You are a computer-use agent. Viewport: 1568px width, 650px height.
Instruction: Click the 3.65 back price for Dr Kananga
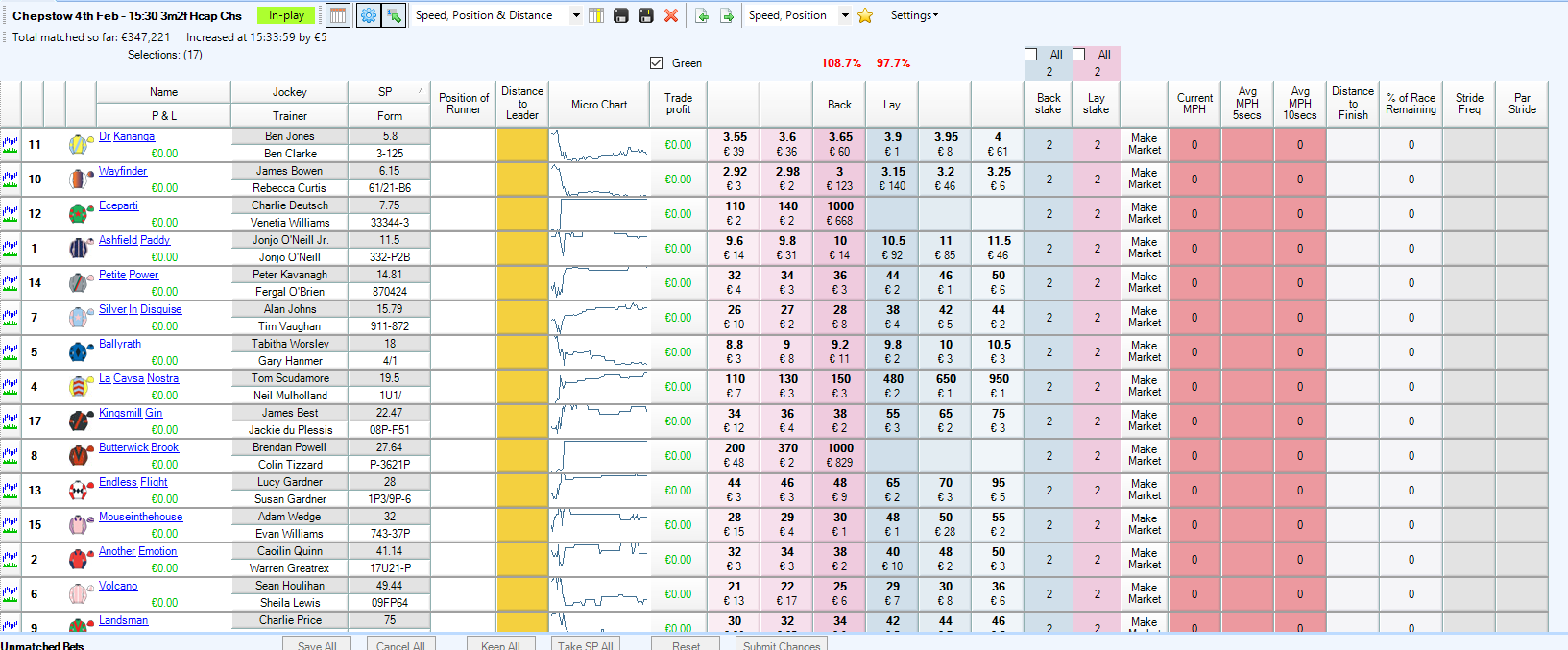tap(840, 144)
